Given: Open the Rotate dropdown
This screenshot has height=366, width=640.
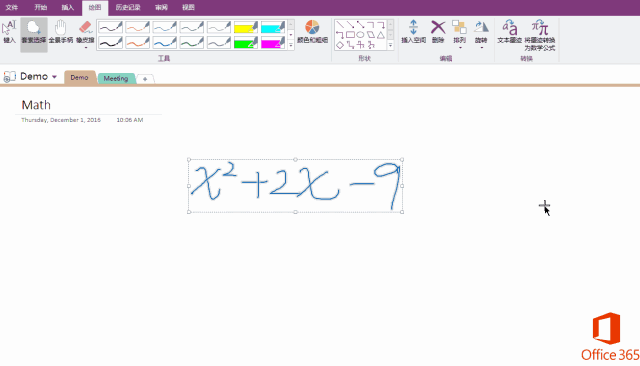Looking at the screenshot, I should [481, 34].
